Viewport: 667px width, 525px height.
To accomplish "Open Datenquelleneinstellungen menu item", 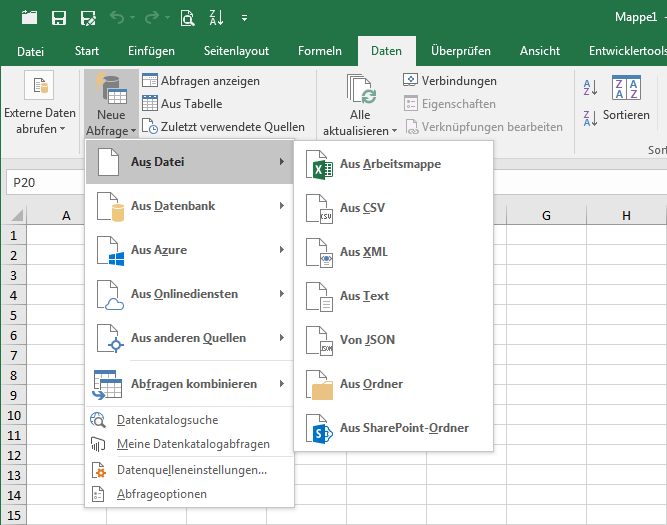I will pyautogui.click(x=190, y=470).
